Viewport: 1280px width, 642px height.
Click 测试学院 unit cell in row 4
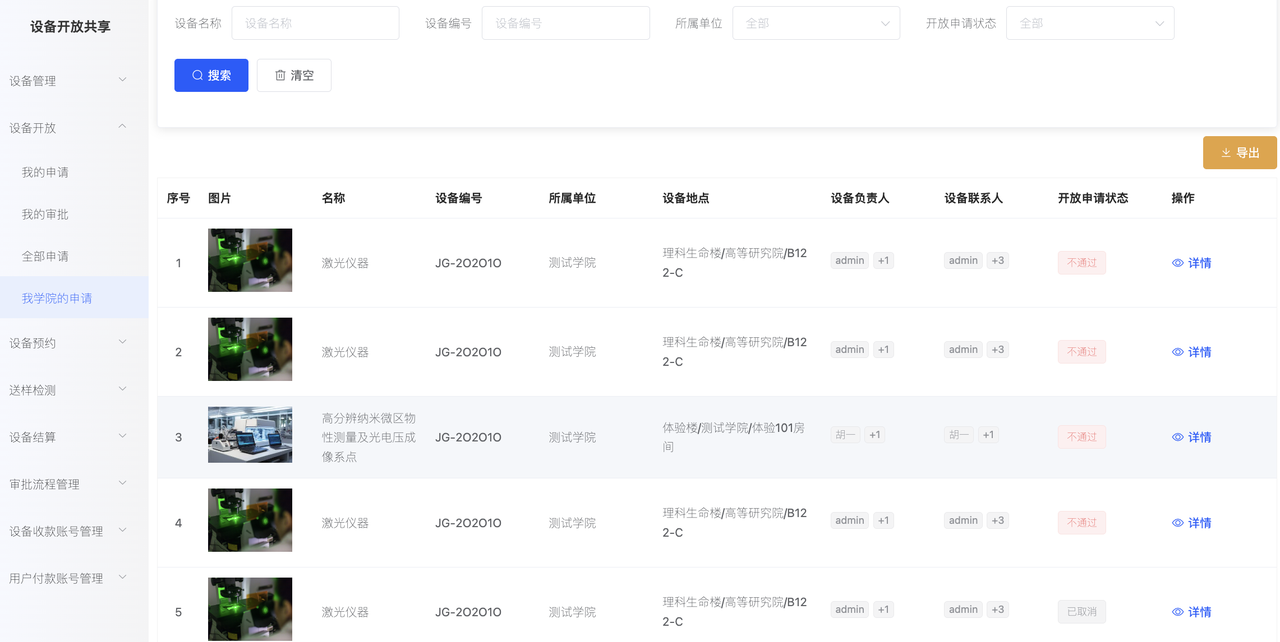(572, 523)
